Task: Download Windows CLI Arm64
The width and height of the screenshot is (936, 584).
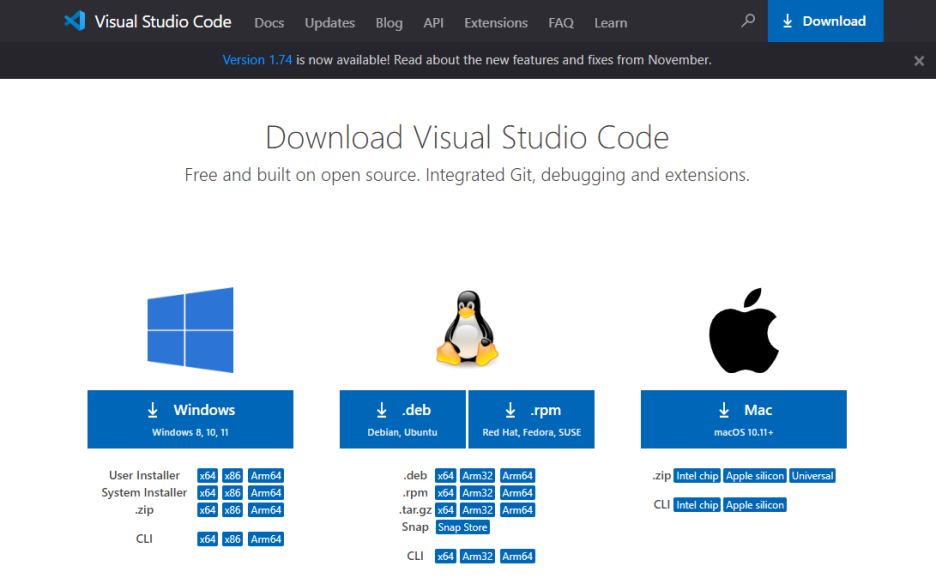Action: pyautogui.click(x=266, y=539)
